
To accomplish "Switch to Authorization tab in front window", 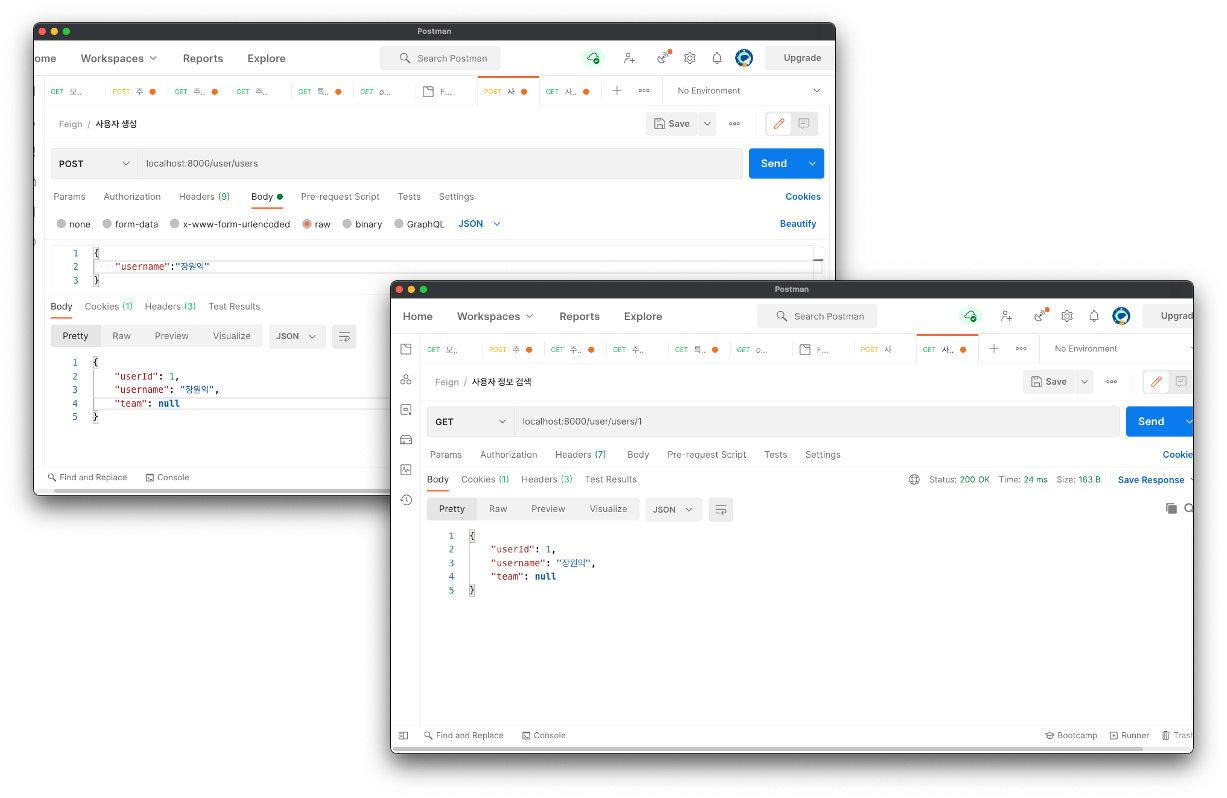I will [508, 454].
